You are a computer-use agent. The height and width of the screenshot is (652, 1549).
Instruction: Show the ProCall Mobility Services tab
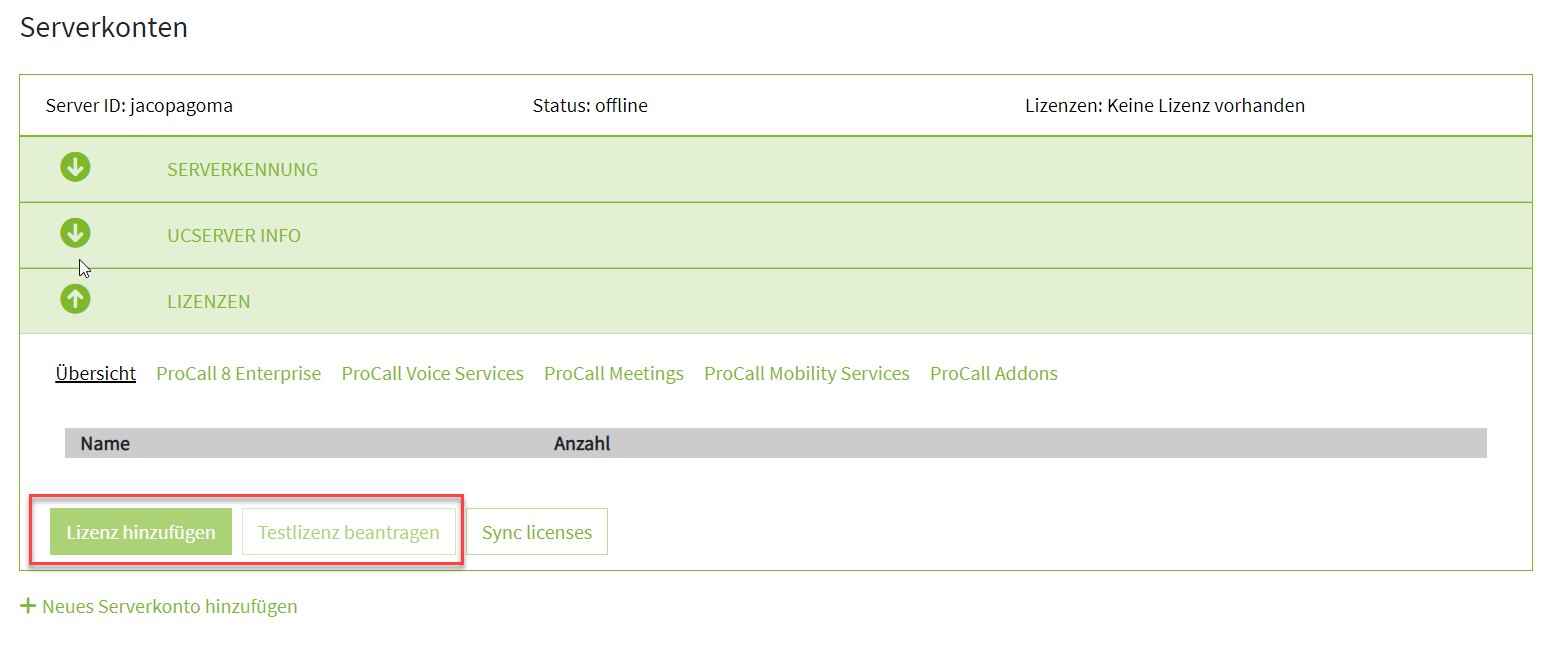807,374
